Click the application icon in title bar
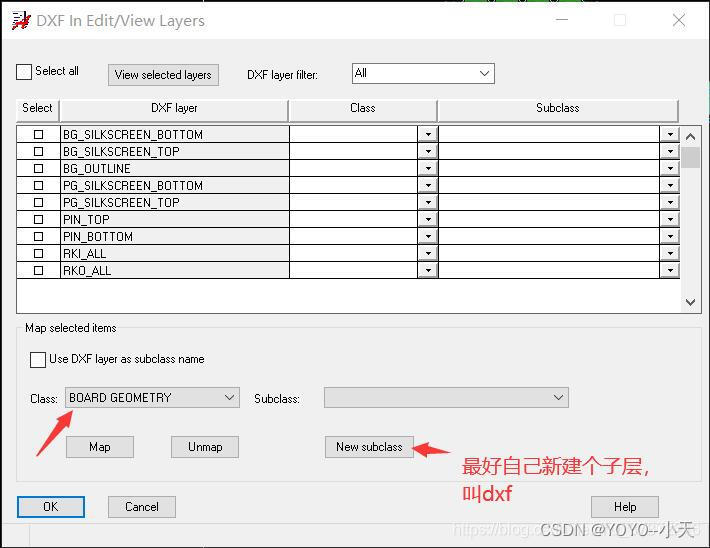Image resolution: width=710 pixels, height=548 pixels. pyautogui.click(x=20, y=20)
